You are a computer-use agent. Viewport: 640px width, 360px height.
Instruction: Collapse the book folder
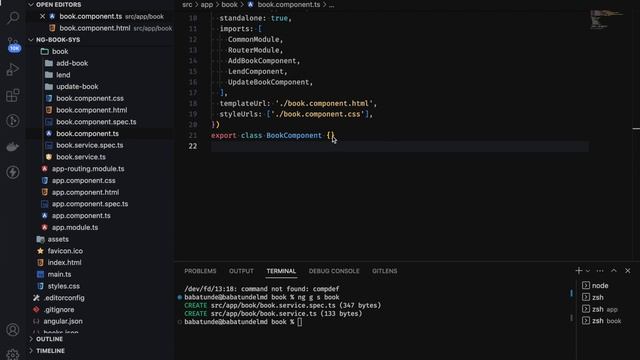click(x=60, y=51)
